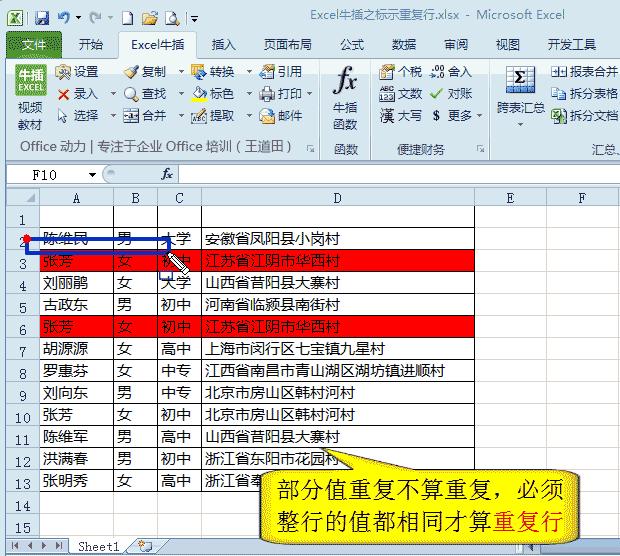Open the 牛插 EXCEL video tutorial button

click(30, 98)
